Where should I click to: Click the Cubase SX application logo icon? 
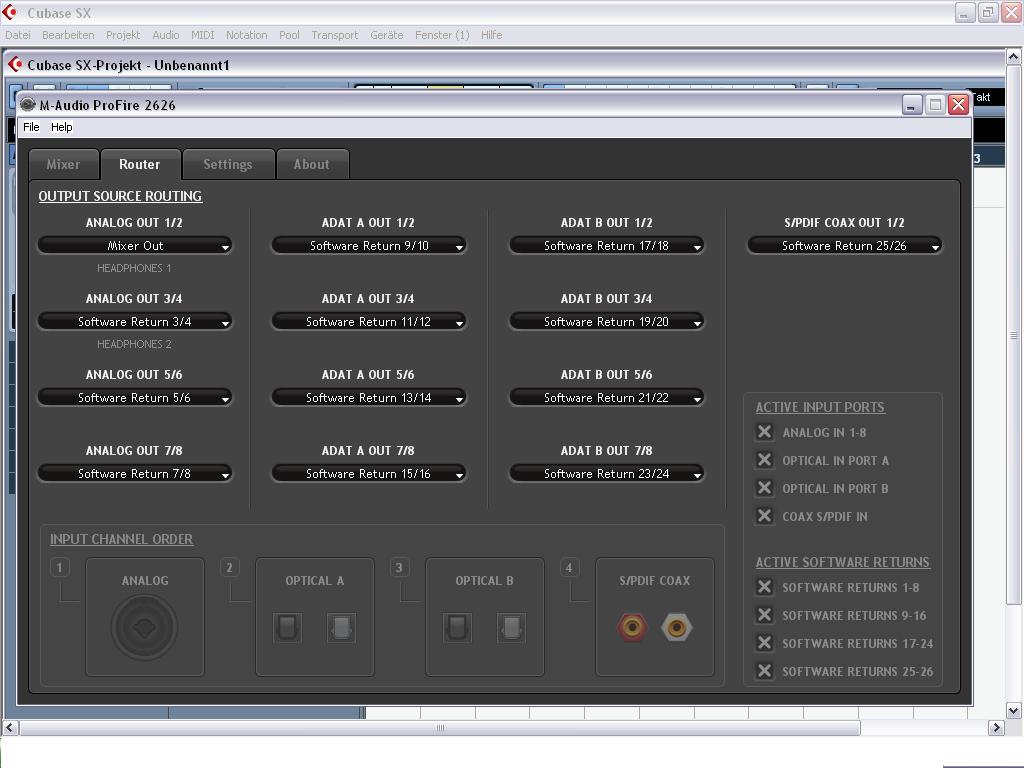[x=10, y=12]
